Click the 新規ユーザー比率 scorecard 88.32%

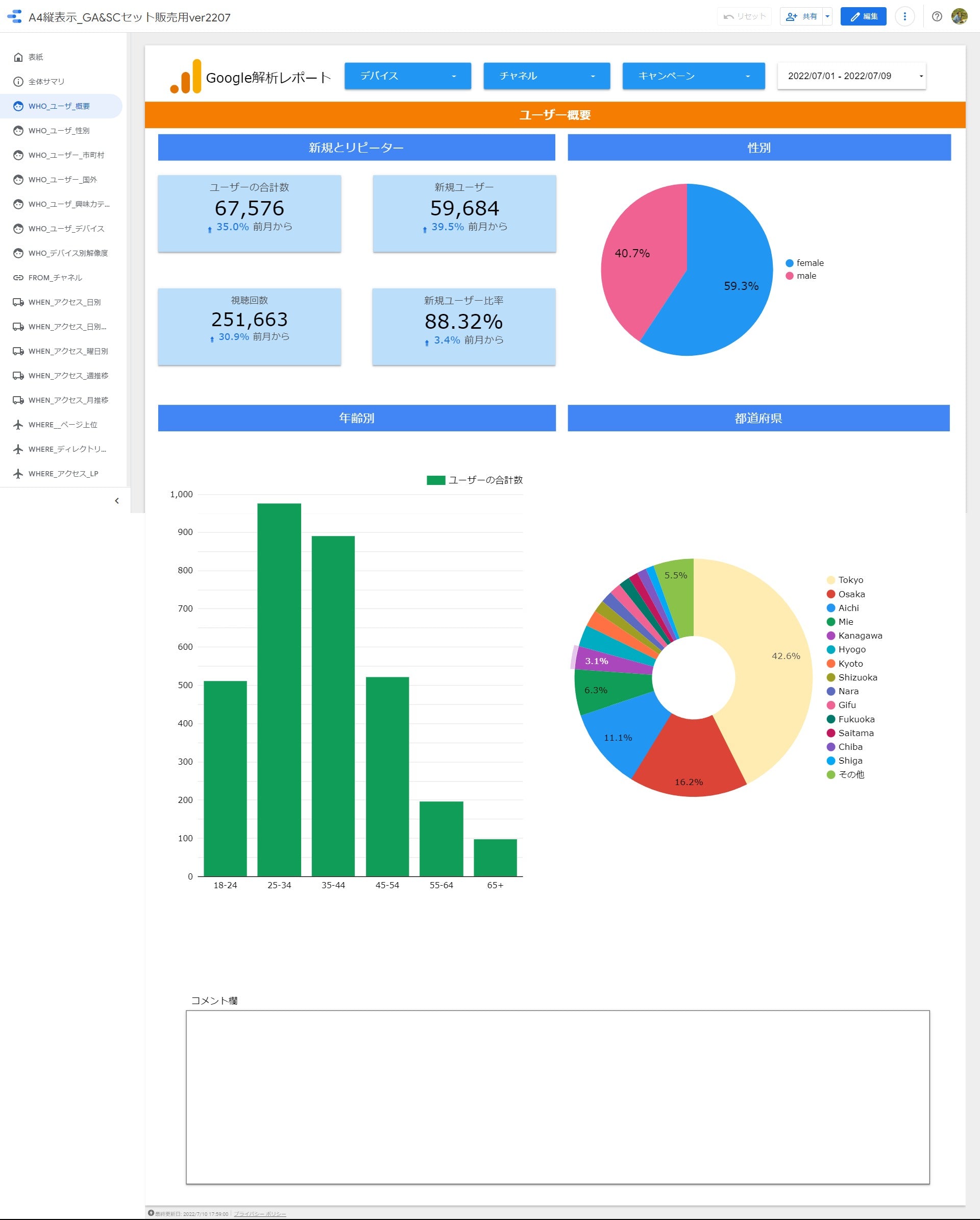tap(464, 327)
